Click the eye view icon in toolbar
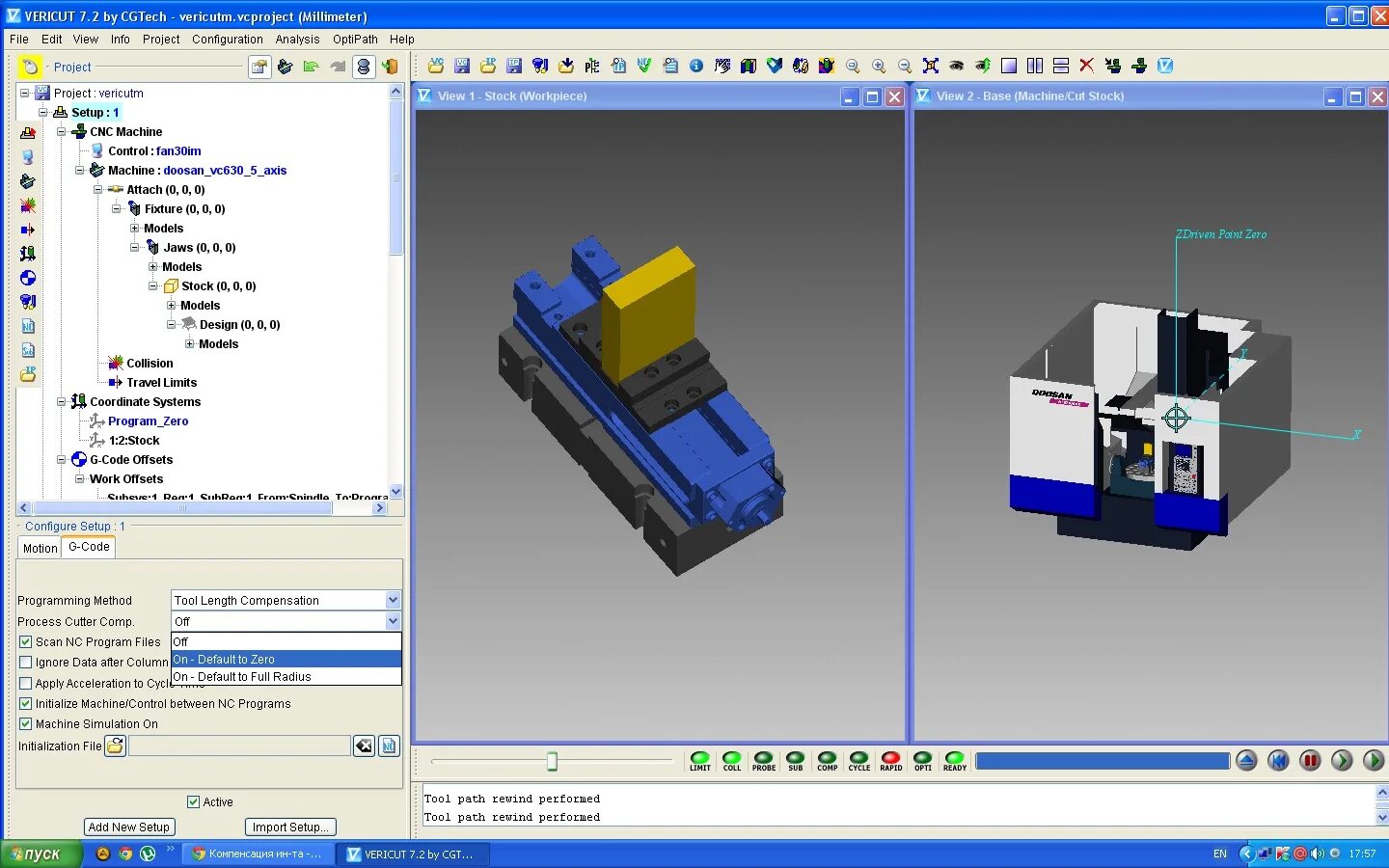 pyautogui.click(x=957, y=66)
